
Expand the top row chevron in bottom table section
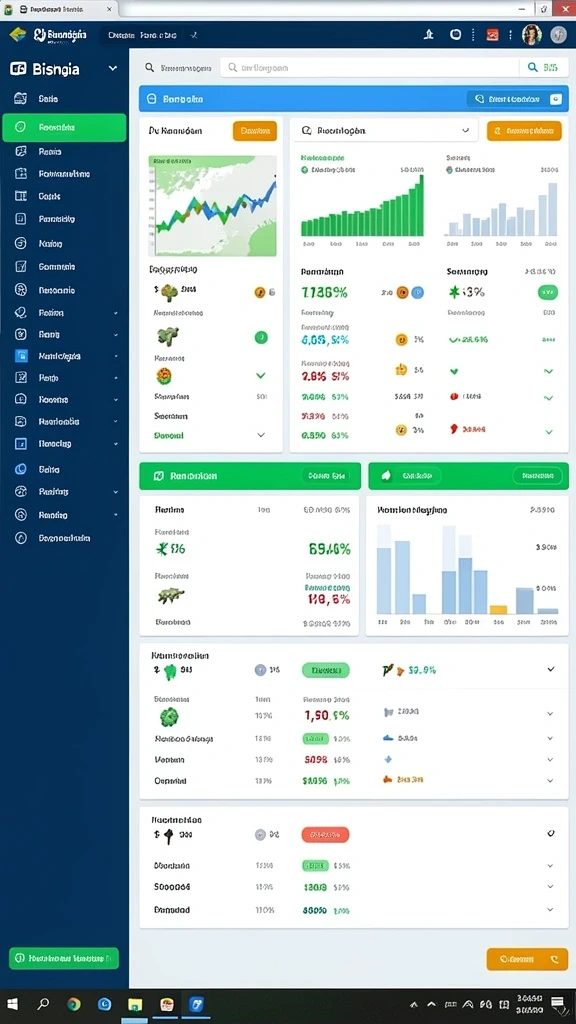[551, 833]
